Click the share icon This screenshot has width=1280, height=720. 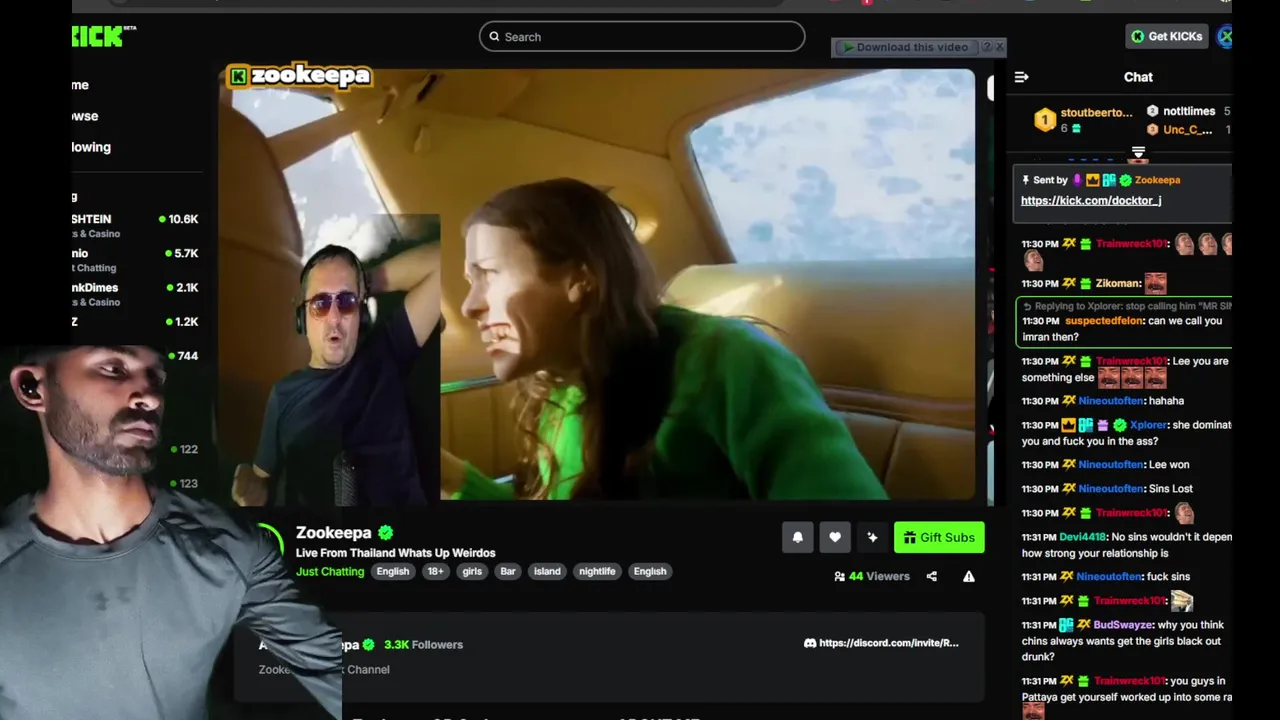(932, 577)
